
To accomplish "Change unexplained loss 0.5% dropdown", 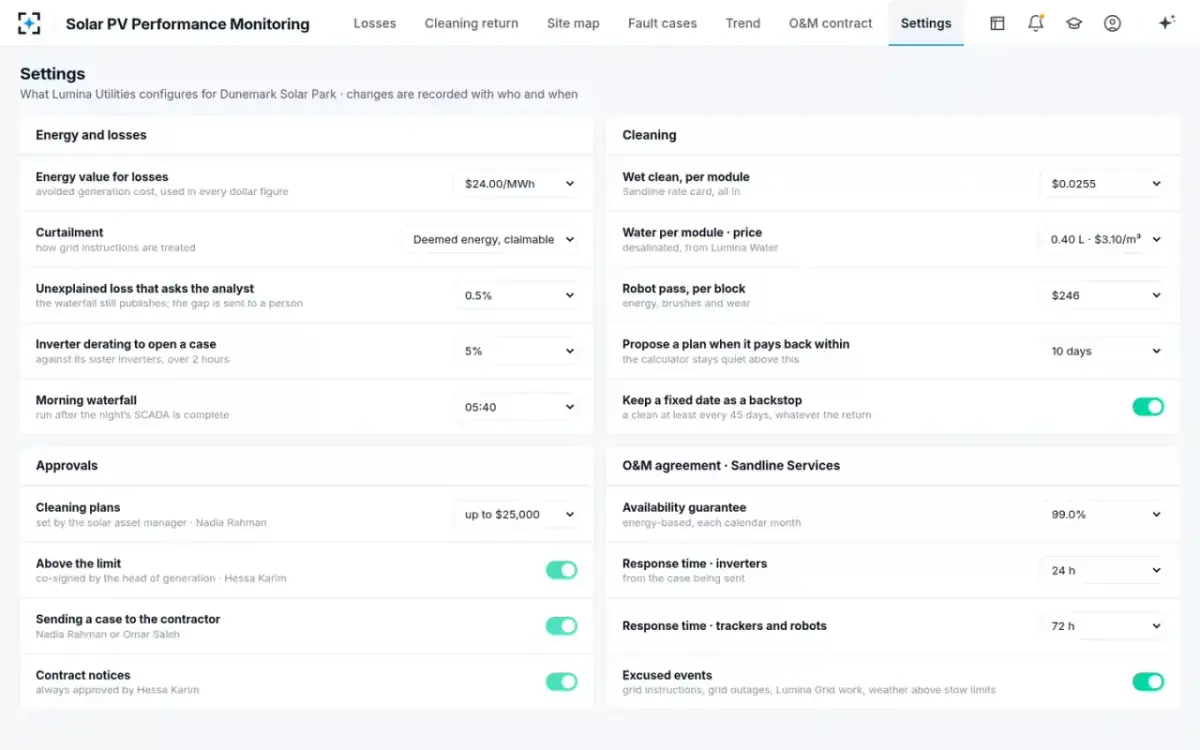I will [515, 296].
